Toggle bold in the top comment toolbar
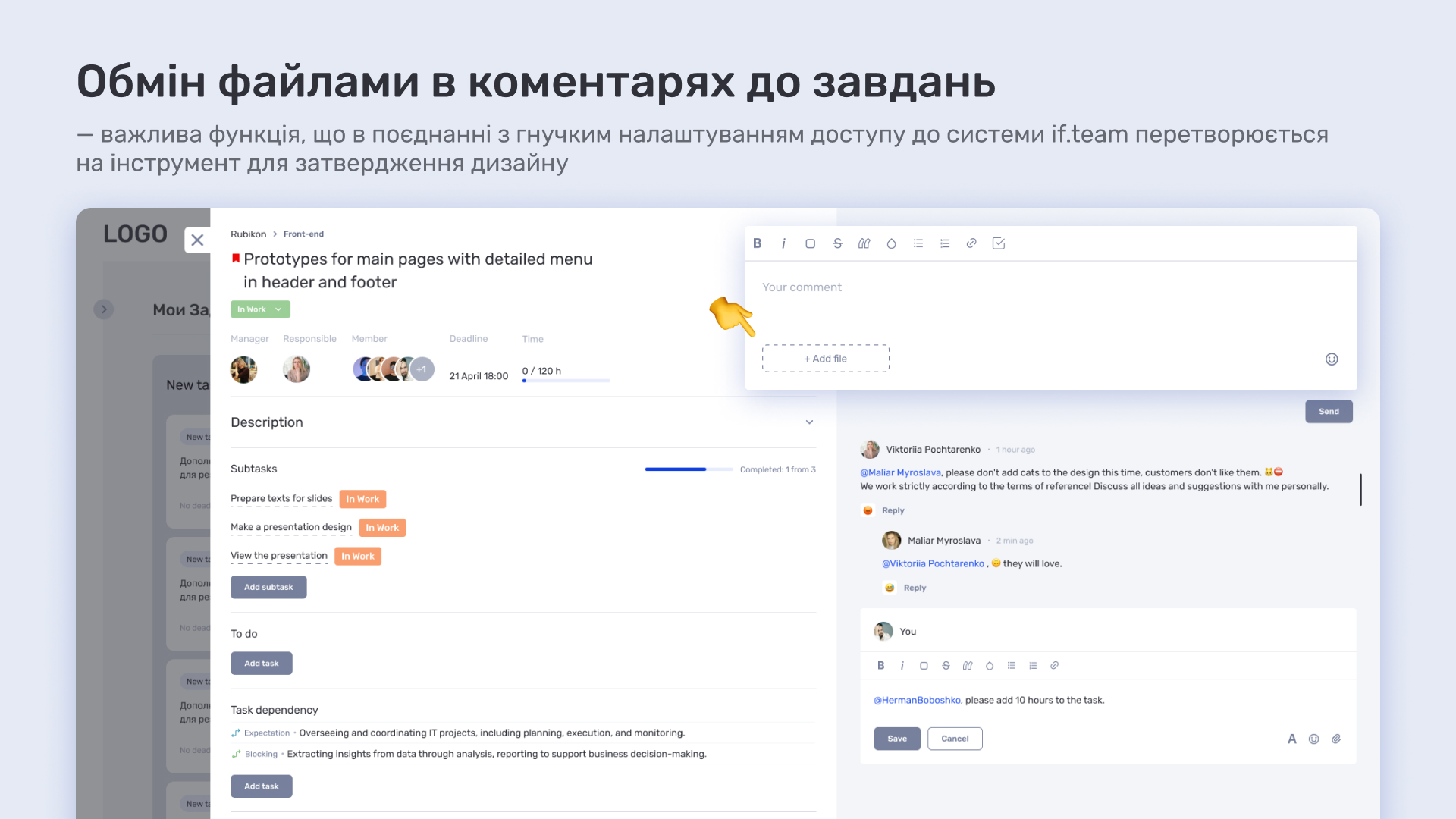 [x=757, y=243]
